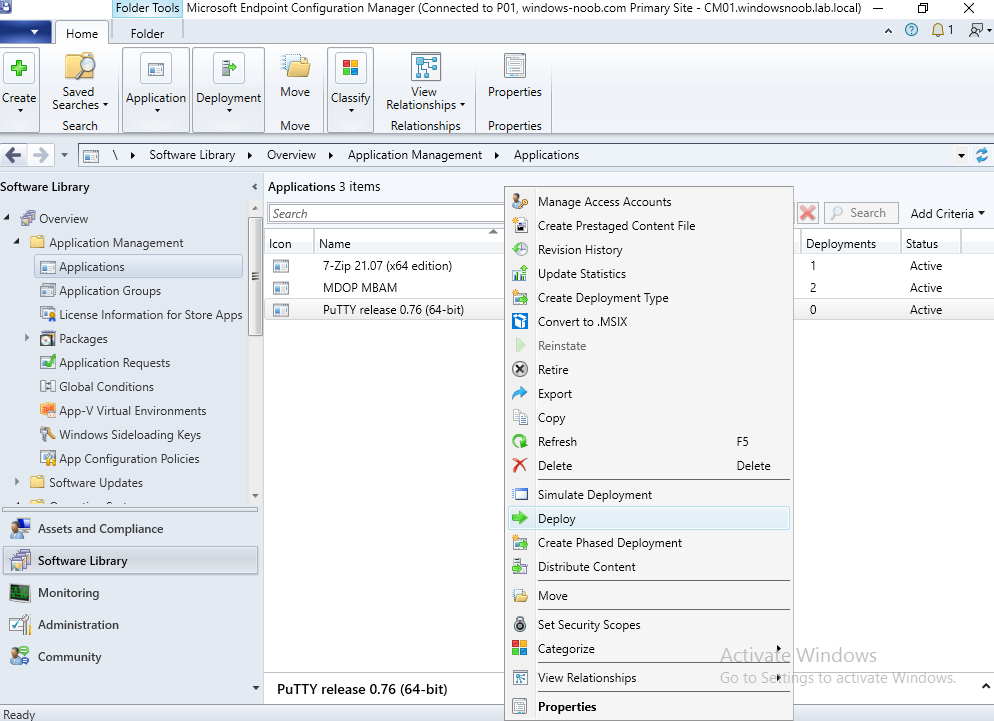Viewport: 994px width, 721px height.
Task: Click the Revision History clock icon
Action: click(520, 250)
